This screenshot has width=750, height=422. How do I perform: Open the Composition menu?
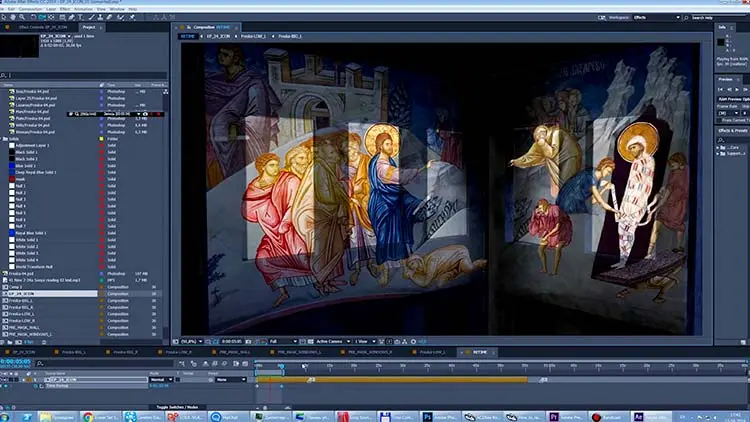[x=31, y=9]
